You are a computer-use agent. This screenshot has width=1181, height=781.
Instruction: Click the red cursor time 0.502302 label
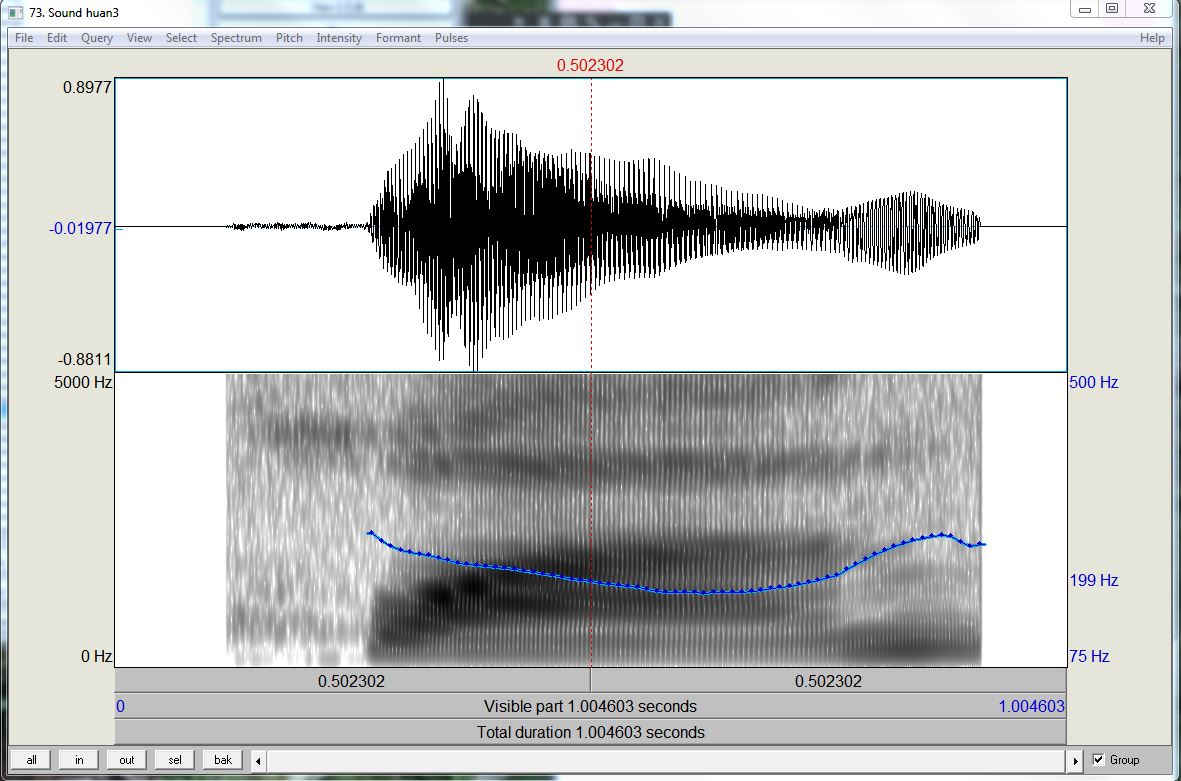(590, 66)
